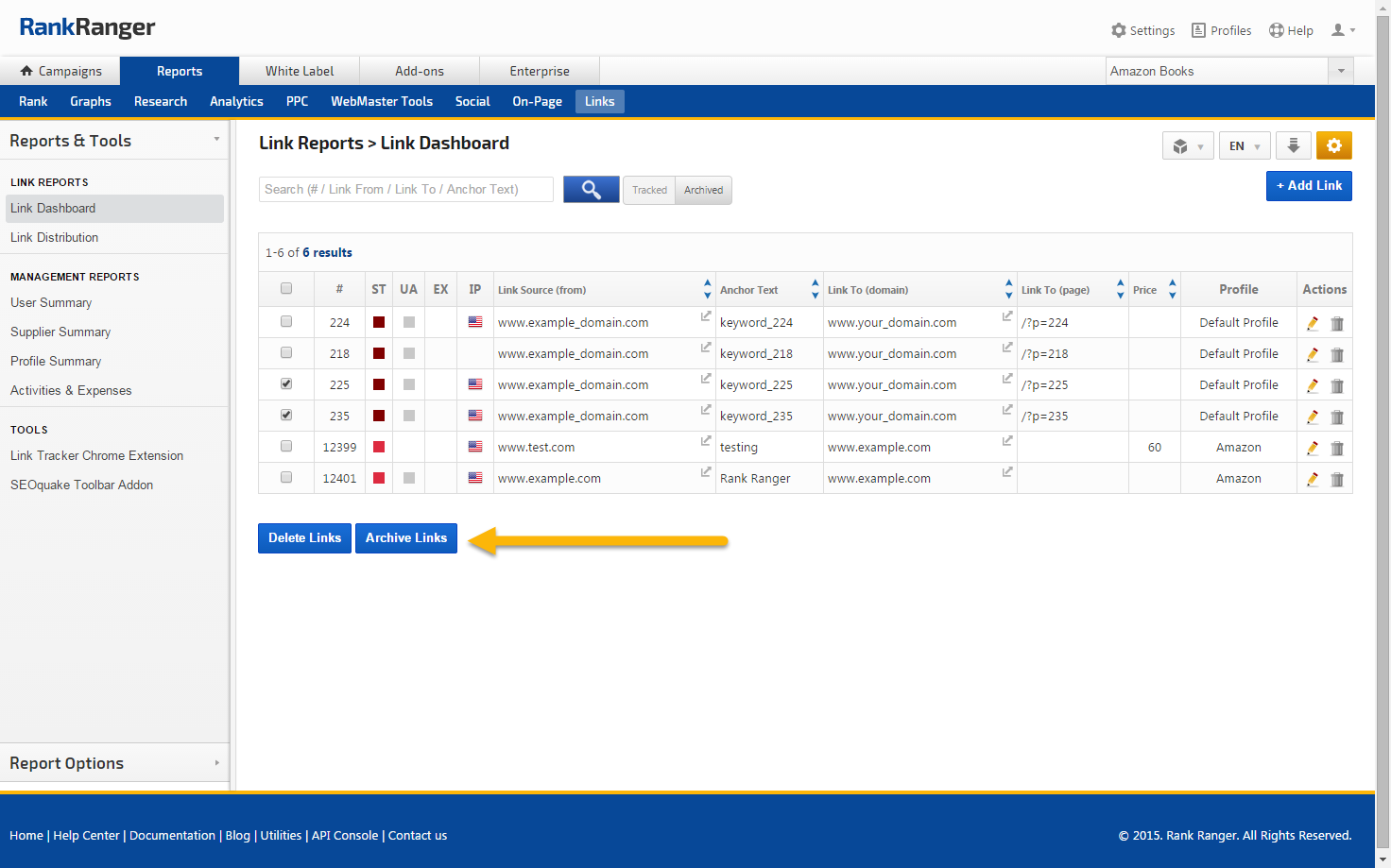Switch to the White Label tab
Viewport: 1391px width, 868px height.
(x=300, y=71)
